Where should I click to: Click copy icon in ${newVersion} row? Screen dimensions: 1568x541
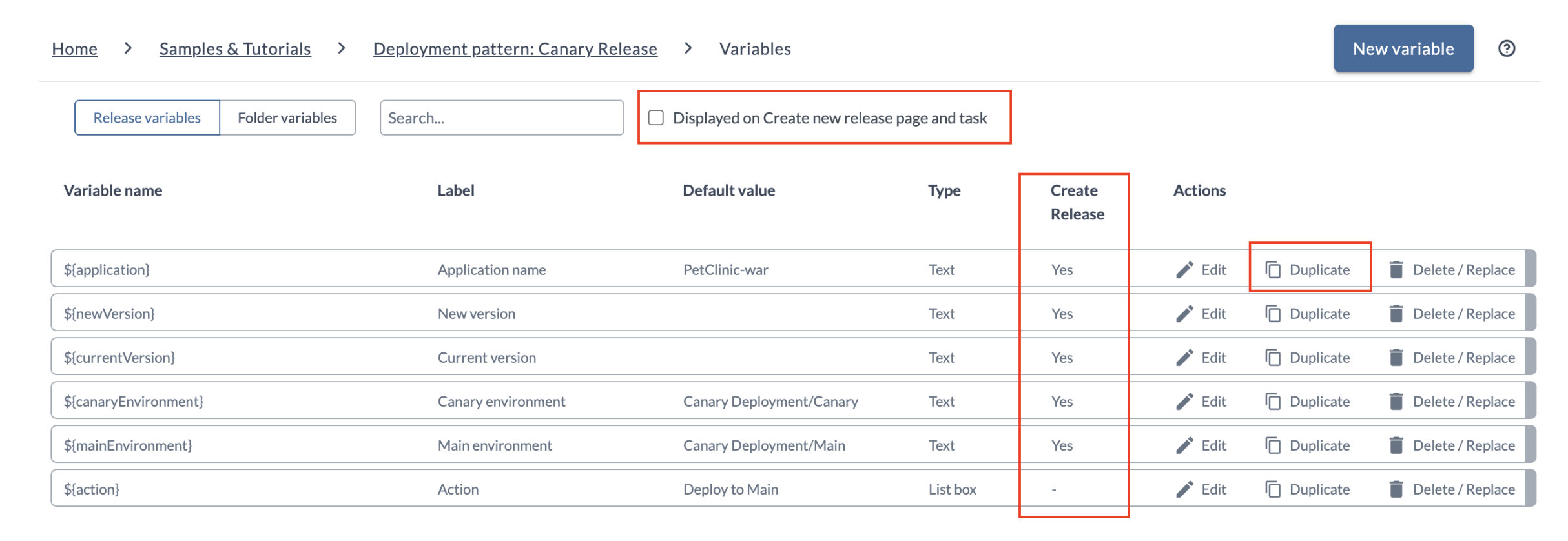[x=1273, y=314]
